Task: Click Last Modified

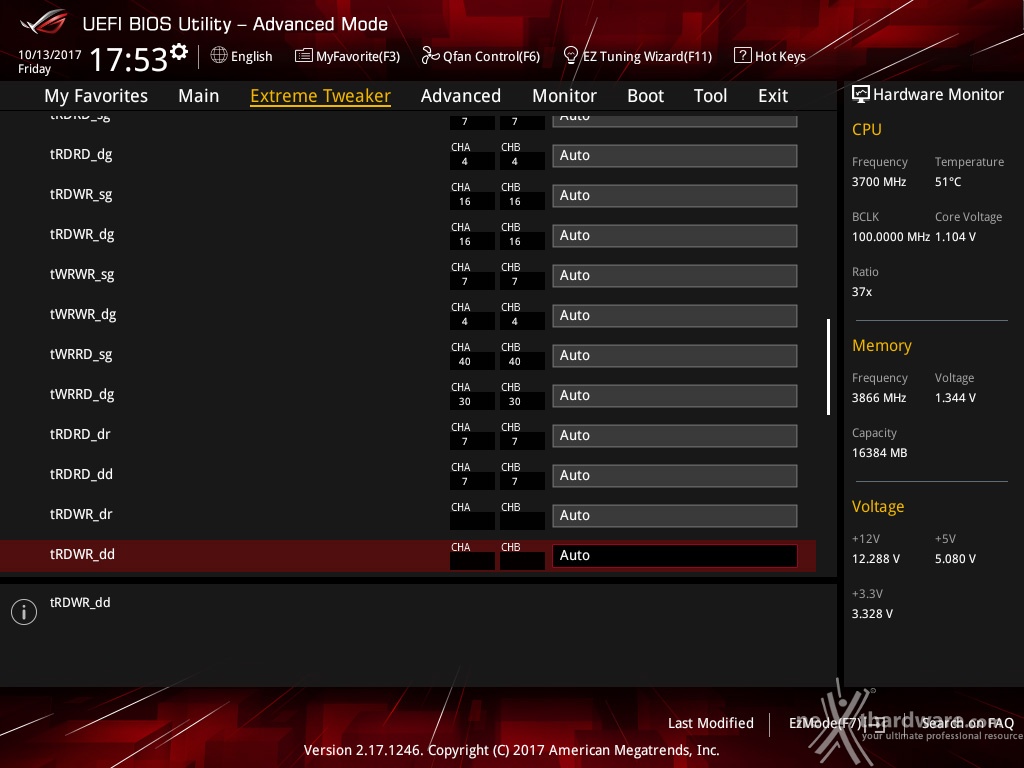Action: point(711,723)
